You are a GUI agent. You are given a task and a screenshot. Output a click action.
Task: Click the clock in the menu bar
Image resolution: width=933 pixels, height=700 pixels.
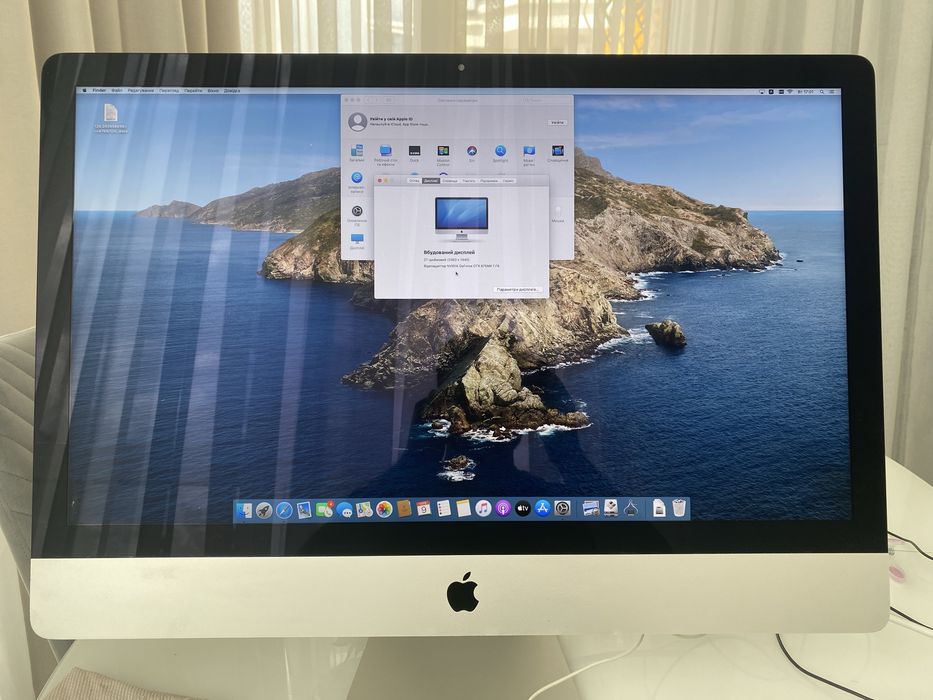(x=806, y=92)
